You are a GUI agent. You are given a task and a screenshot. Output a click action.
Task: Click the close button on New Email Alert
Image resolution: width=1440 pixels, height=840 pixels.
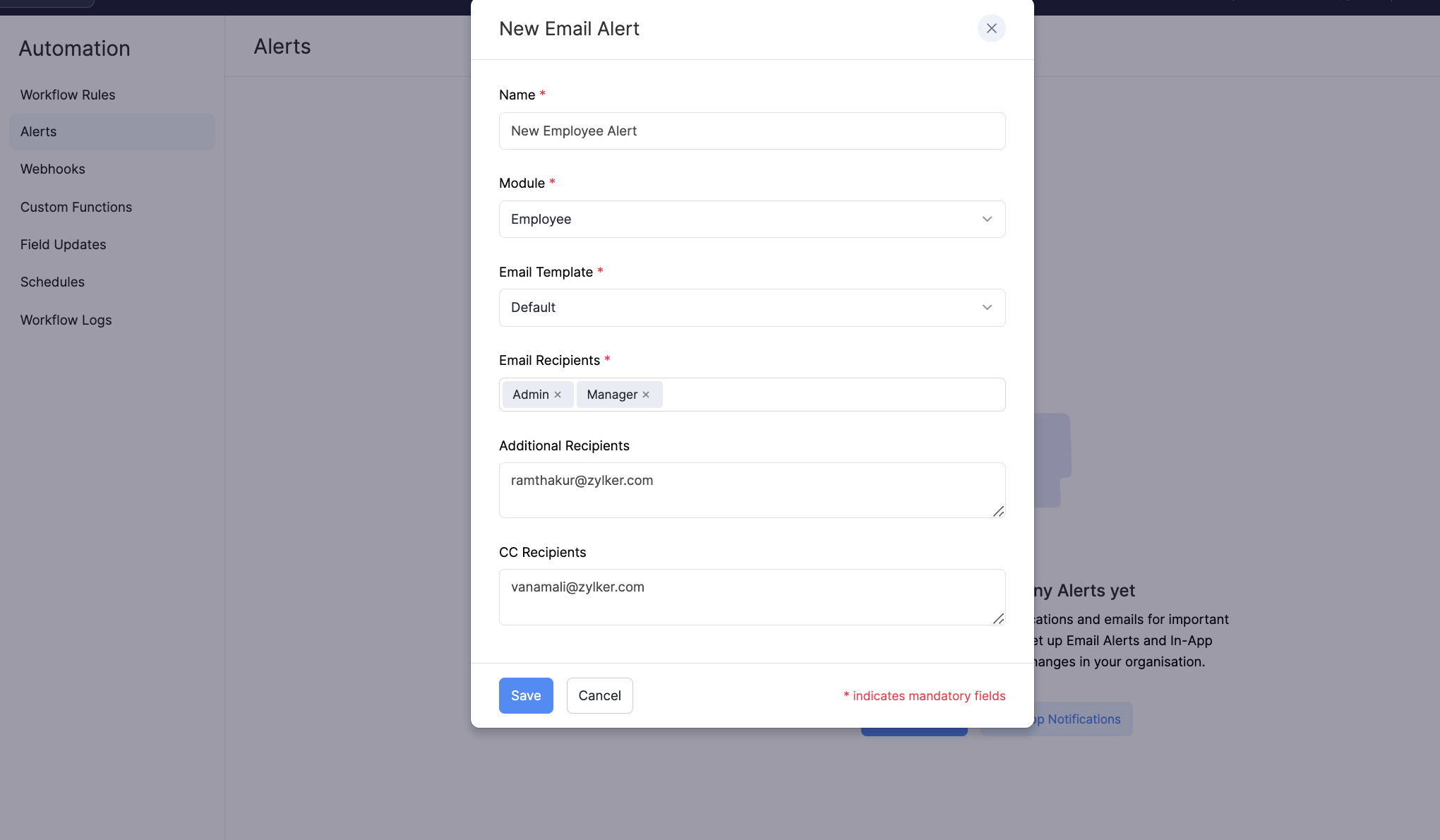click(x=991, y=27)
